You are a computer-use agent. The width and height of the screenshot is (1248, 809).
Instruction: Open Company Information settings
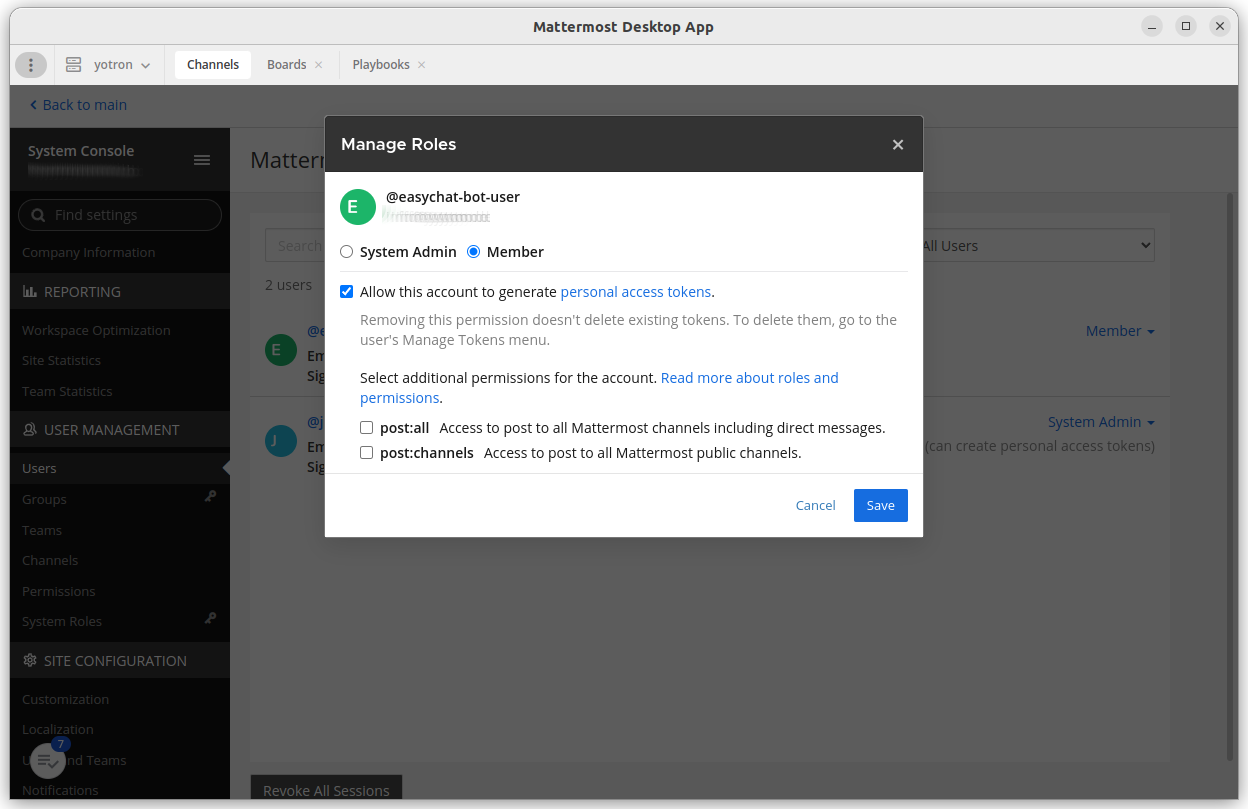click(89, 253)
